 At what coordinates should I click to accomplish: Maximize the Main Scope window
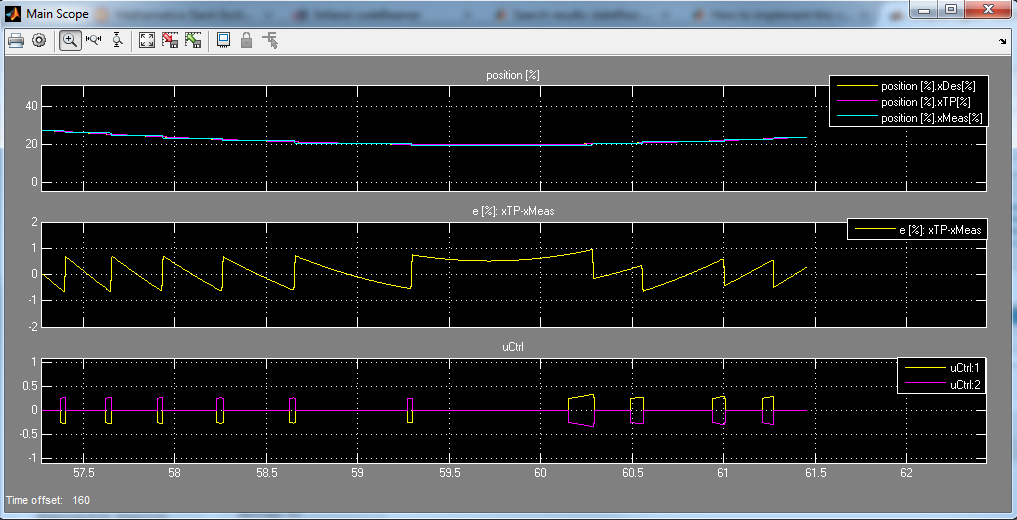(x=950, y=10)
